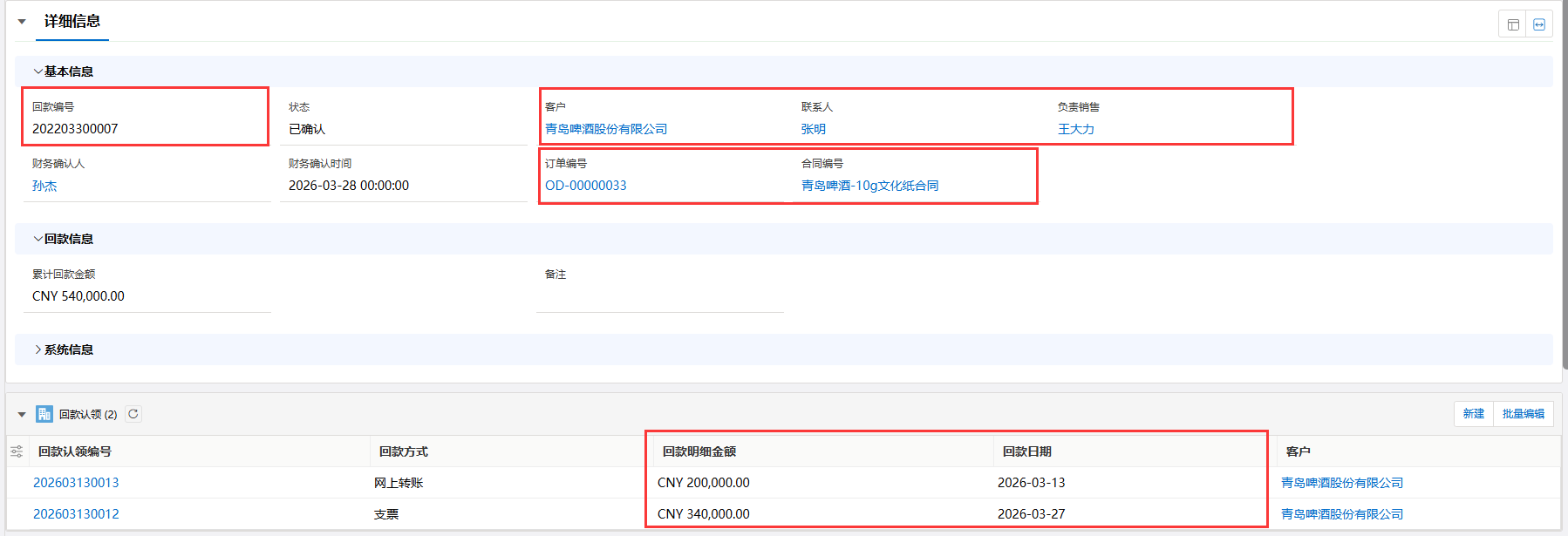The height and width of the screenshot is (536, 1568).
Task: Collapse the 回款信息 section
Action: 37,239
